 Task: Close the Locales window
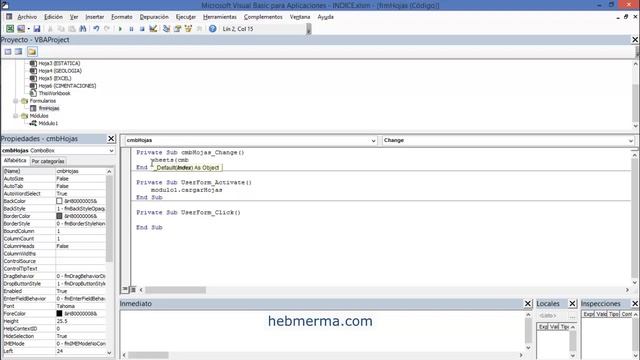point(572,304)
